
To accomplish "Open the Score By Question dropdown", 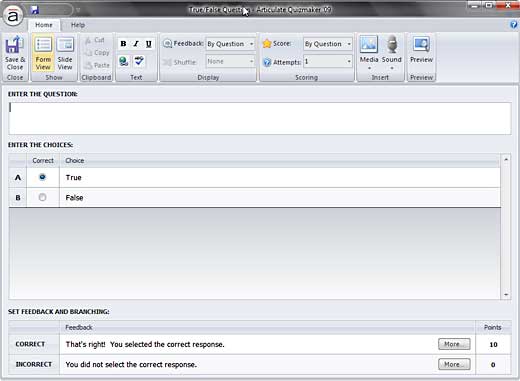I will click(328, 44).
